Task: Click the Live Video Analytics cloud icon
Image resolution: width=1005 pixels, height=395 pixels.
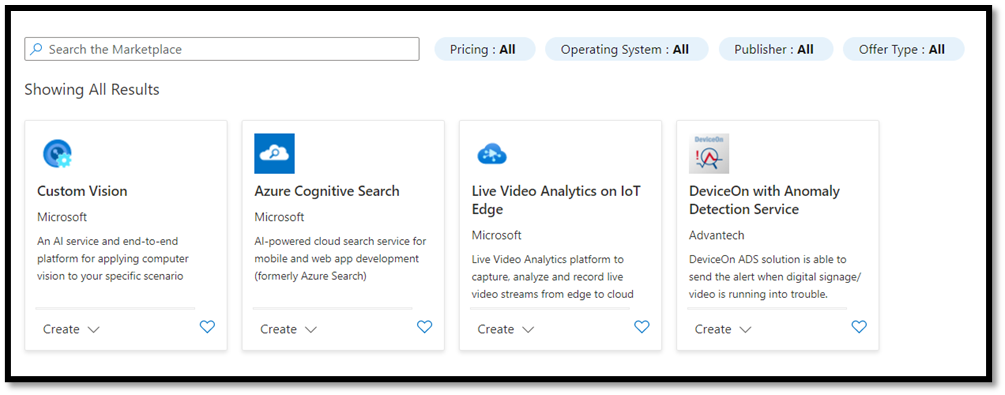Action: click(x=492, y=154)
